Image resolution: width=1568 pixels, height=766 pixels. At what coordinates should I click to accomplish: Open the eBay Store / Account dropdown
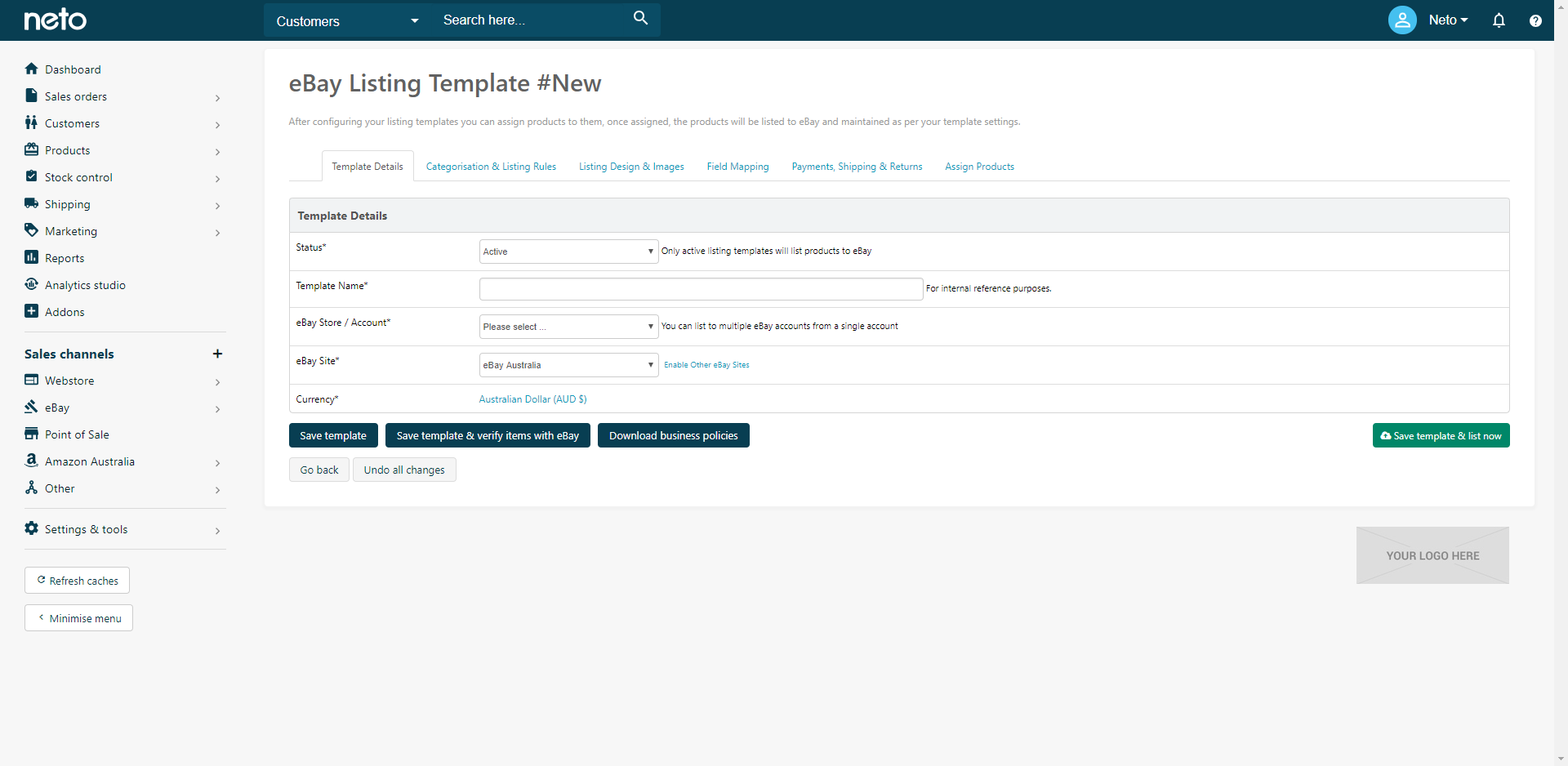[x=568, y=327]
